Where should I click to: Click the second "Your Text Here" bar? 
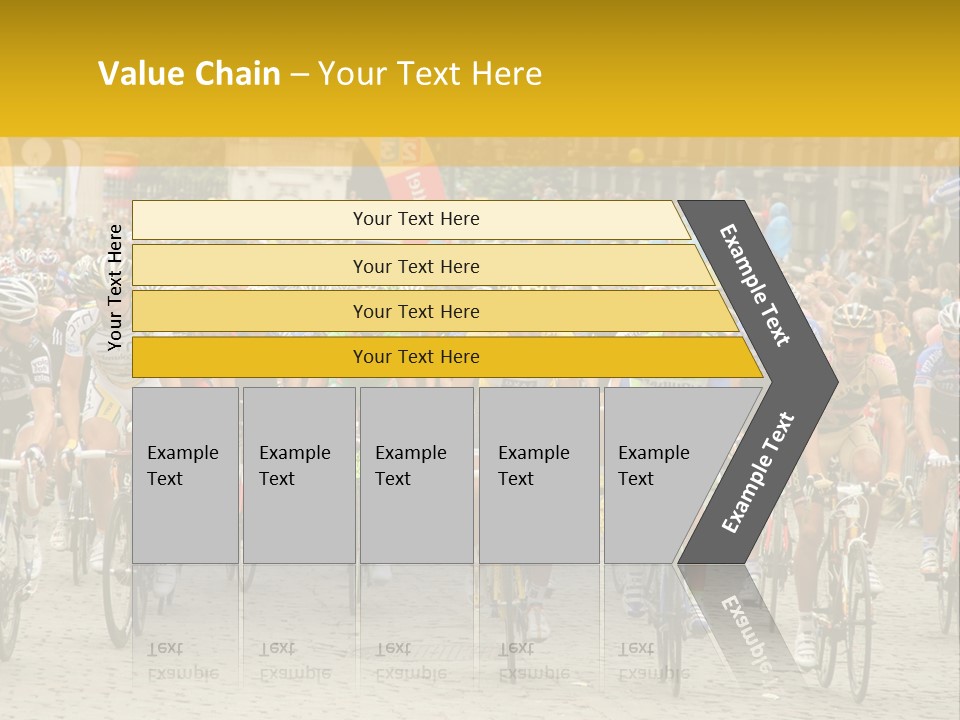415,266
